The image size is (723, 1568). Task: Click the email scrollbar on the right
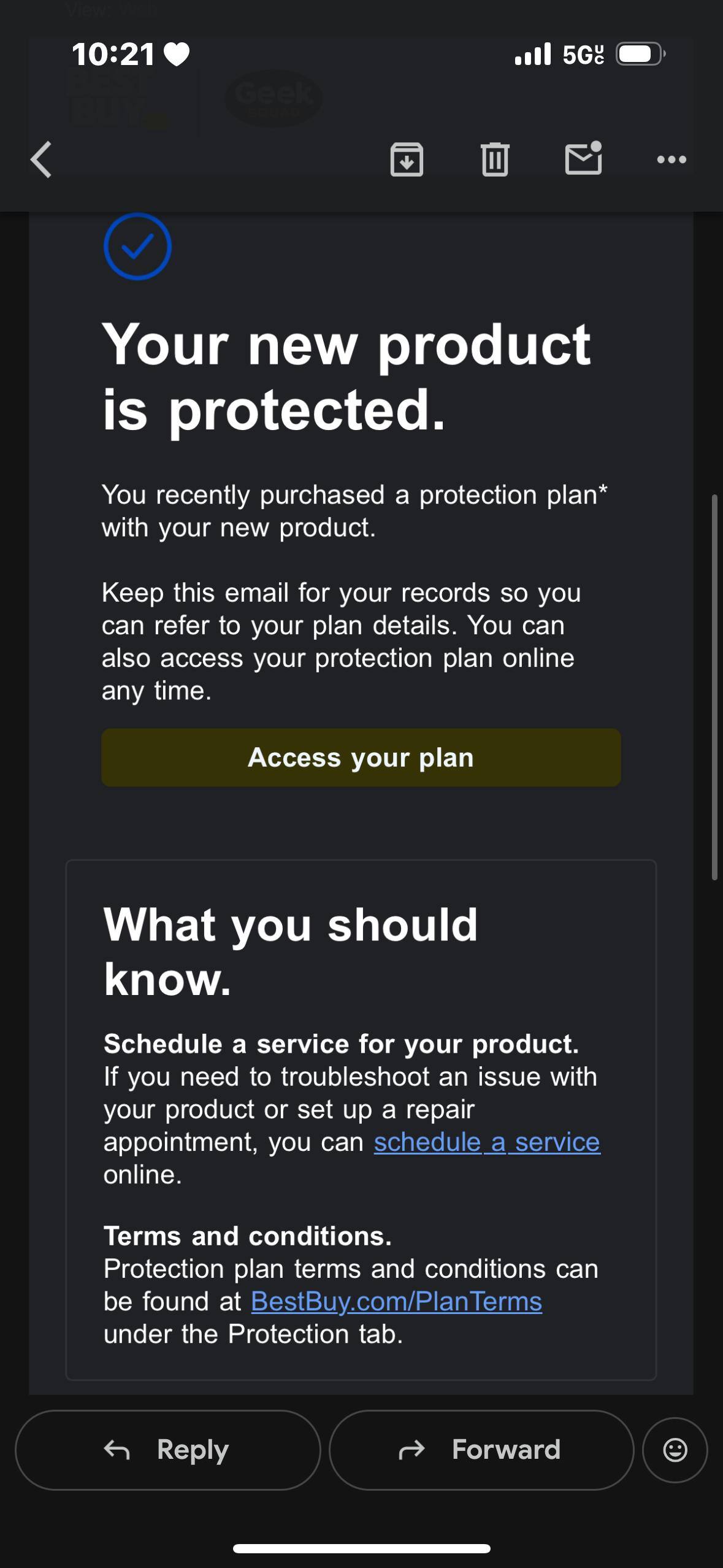[714, 687]
